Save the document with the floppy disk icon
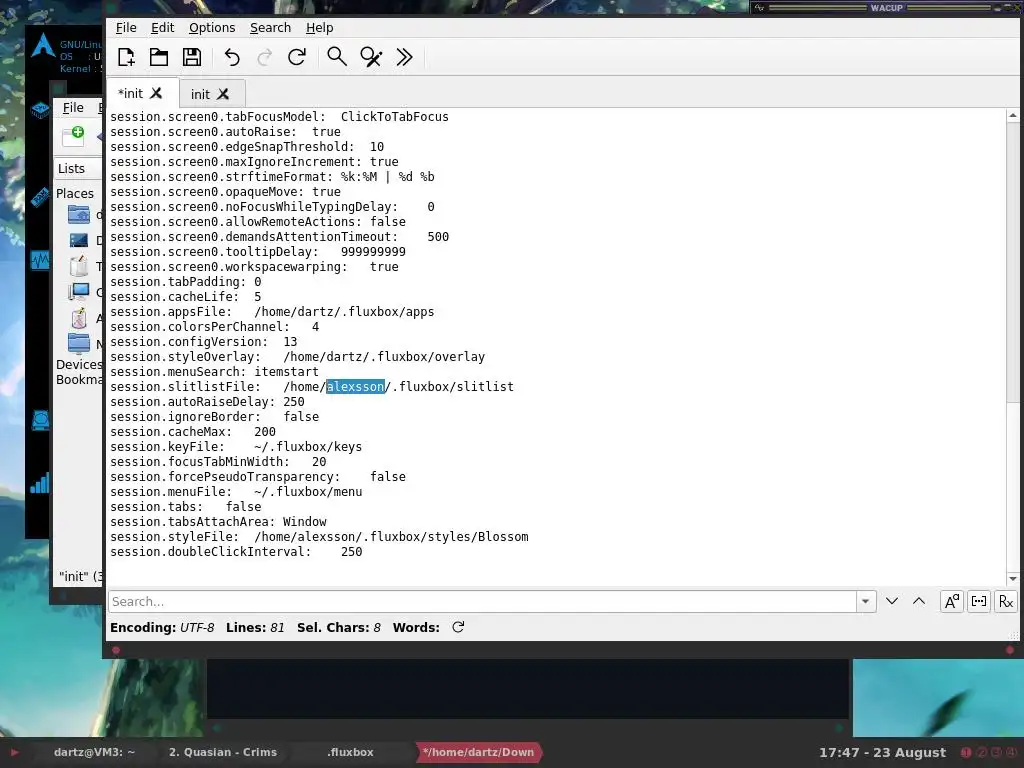The height and width of the screenshot is (768, 1024). [x=192, y=57]
